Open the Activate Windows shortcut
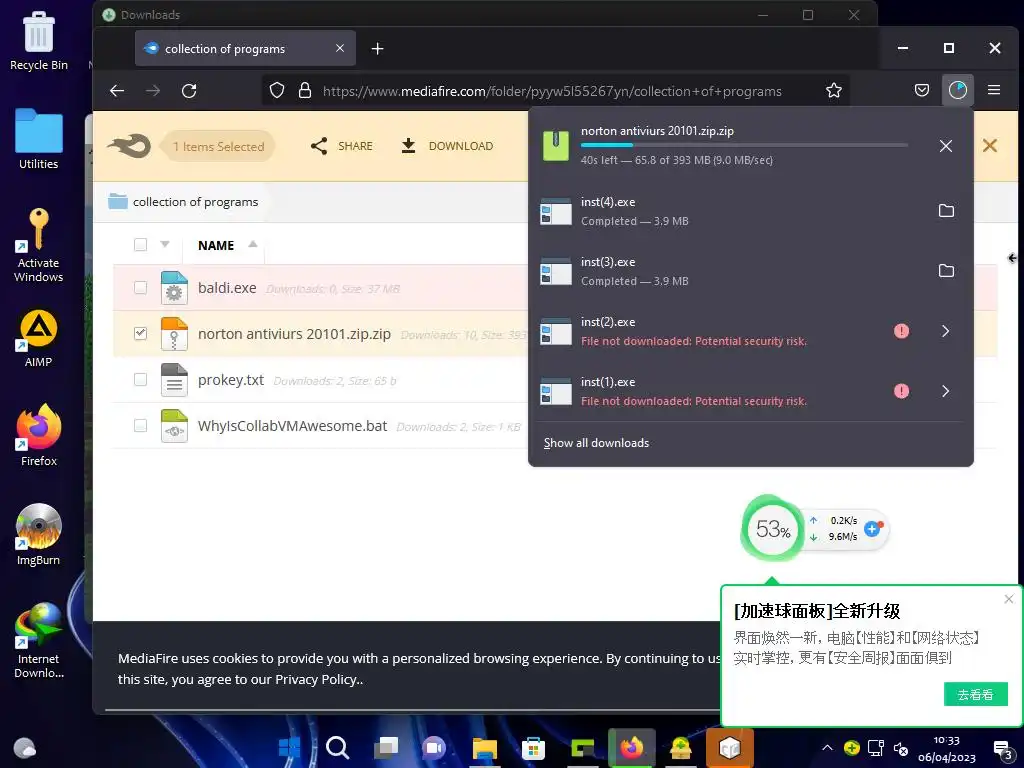The height and width of the screenshot is (768, 1024). (x=39, y=245)
